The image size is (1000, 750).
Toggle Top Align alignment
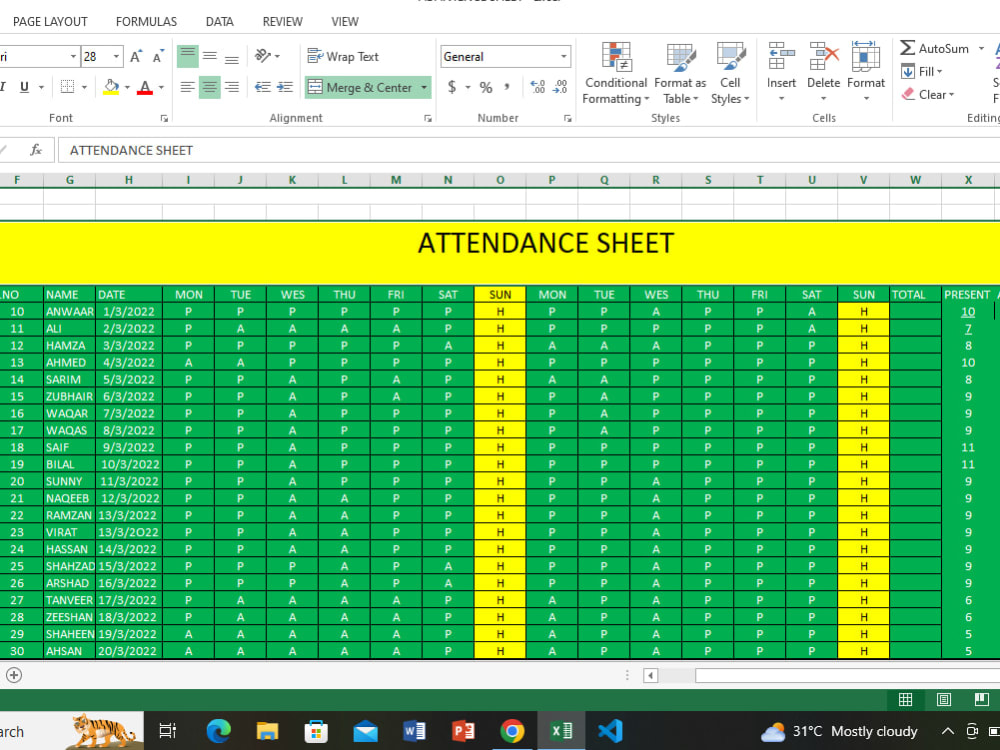[188, 56]
